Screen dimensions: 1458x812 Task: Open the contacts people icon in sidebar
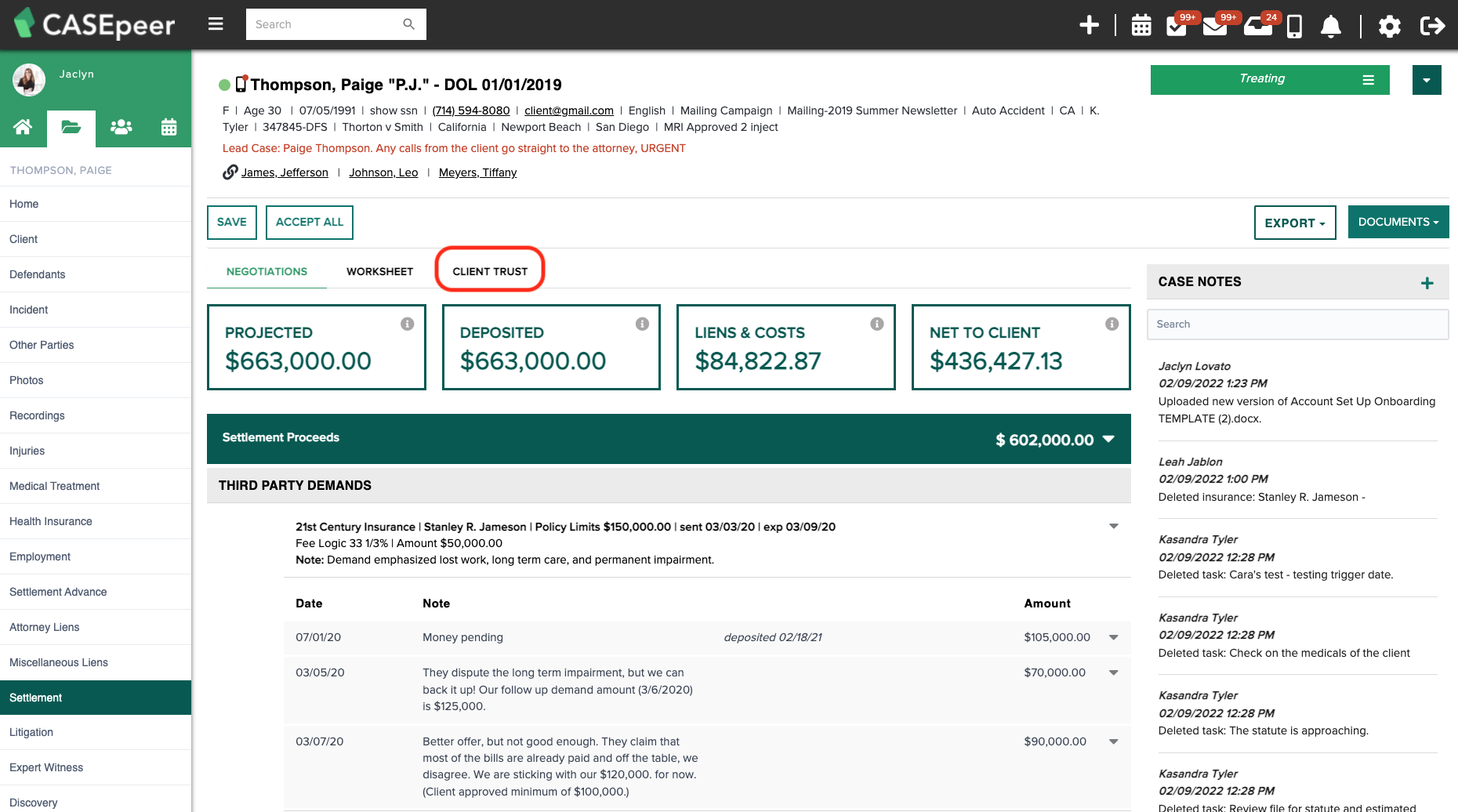pyautogui.click(x=121, y=127)
